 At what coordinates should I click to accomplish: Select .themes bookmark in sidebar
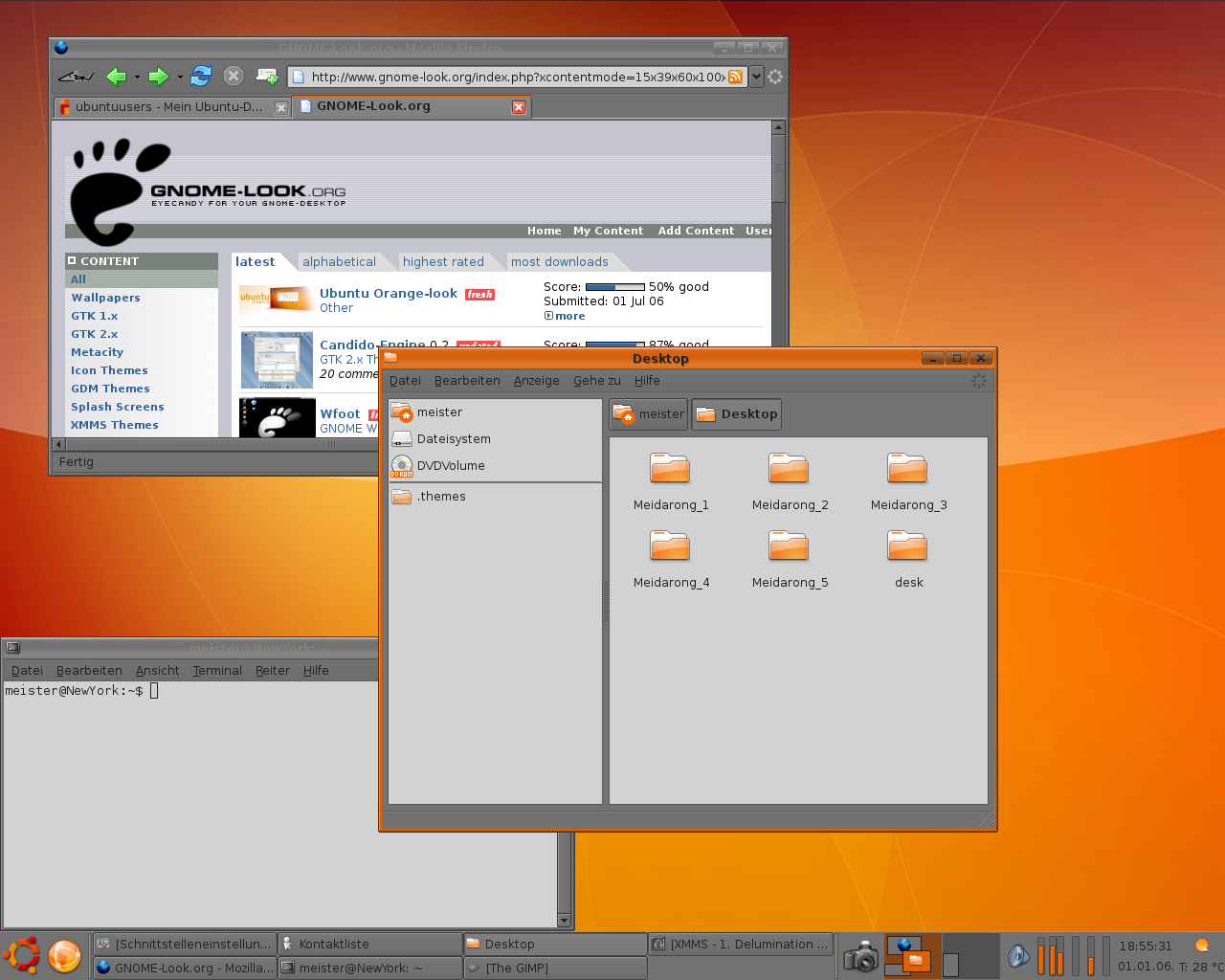[495, 497]
